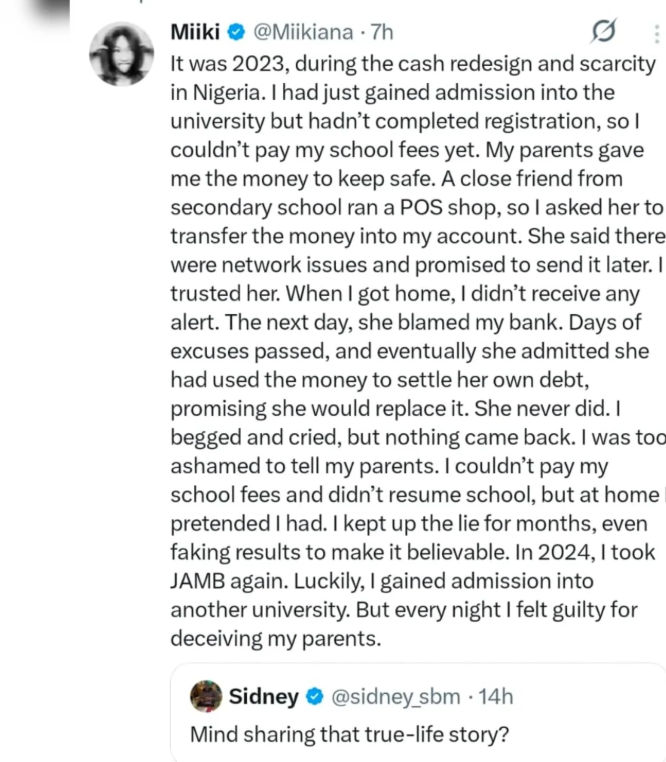
Task: Click the Miiki display name
Action: 197,33
